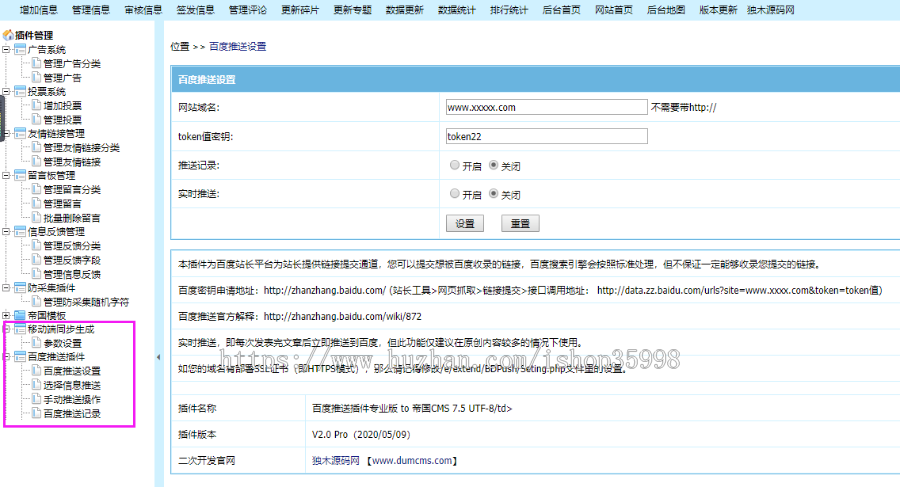Click the 留言板管理 folder icon
The image size is (900, 487).
20,175
